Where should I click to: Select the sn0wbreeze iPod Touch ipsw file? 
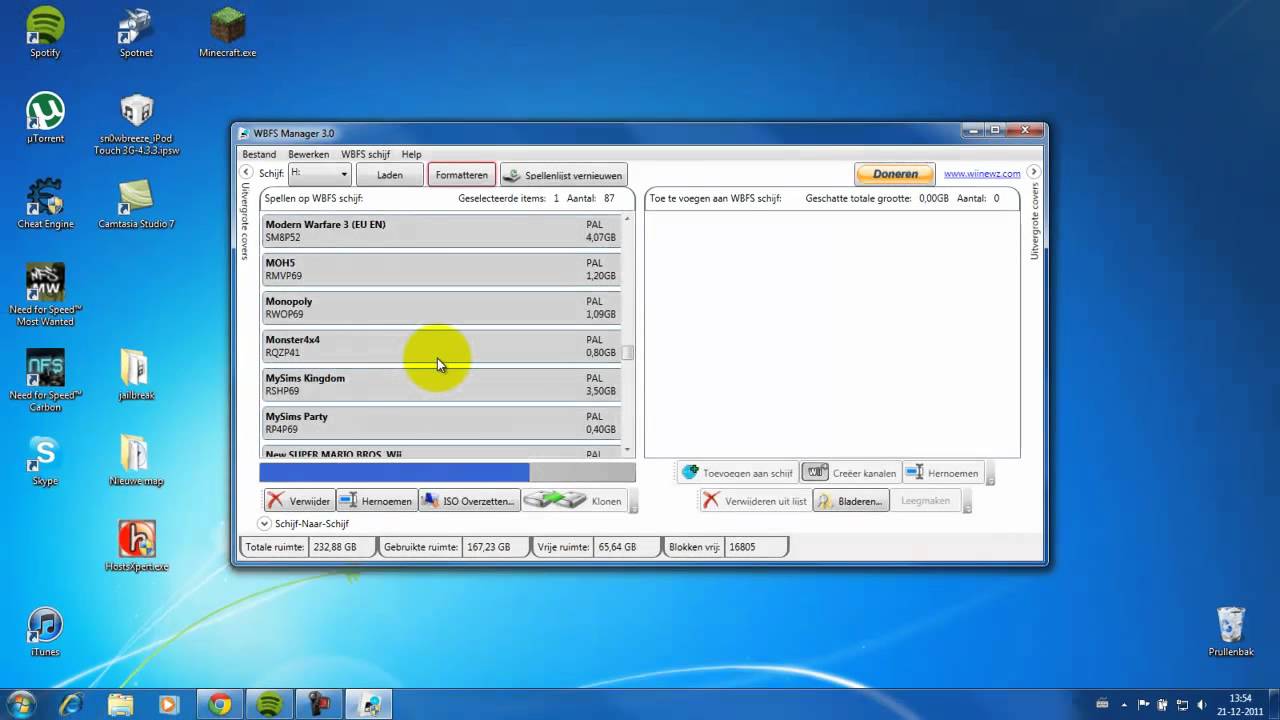click(x=136, y=124)
